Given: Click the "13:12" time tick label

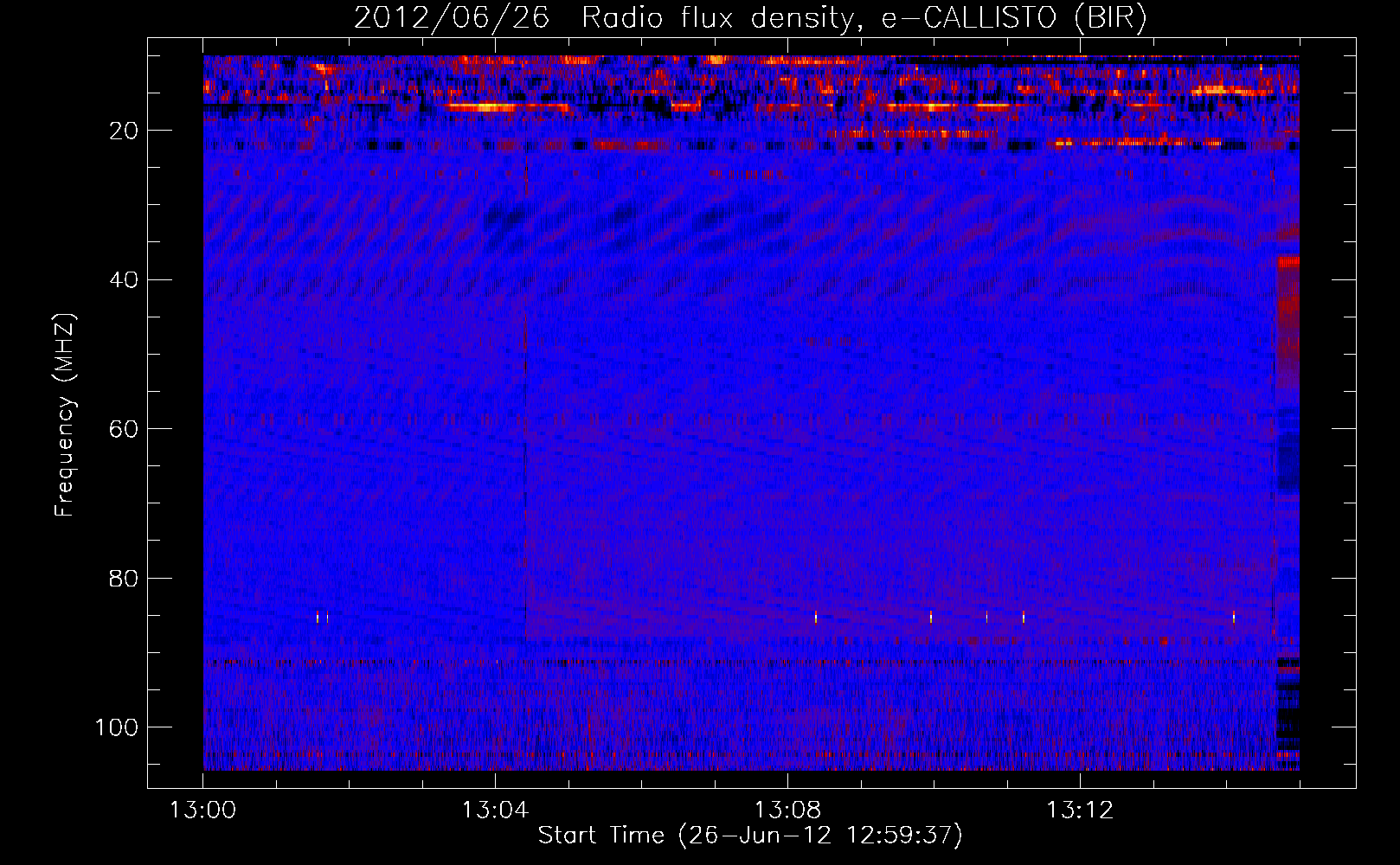Looking at the screenshot, I should [x=1080, y=811].
